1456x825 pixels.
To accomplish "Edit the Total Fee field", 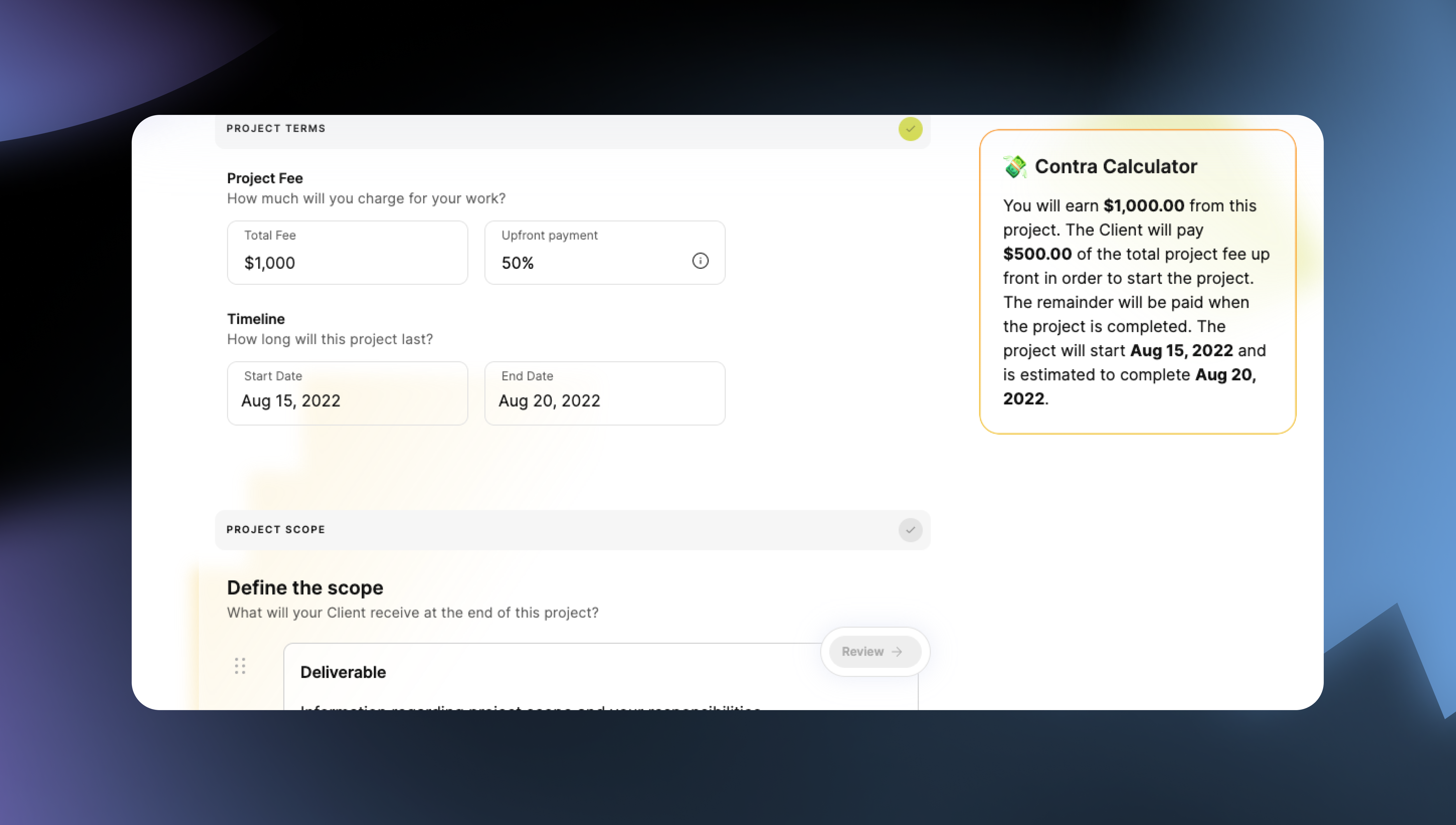I will pos(347,253).
